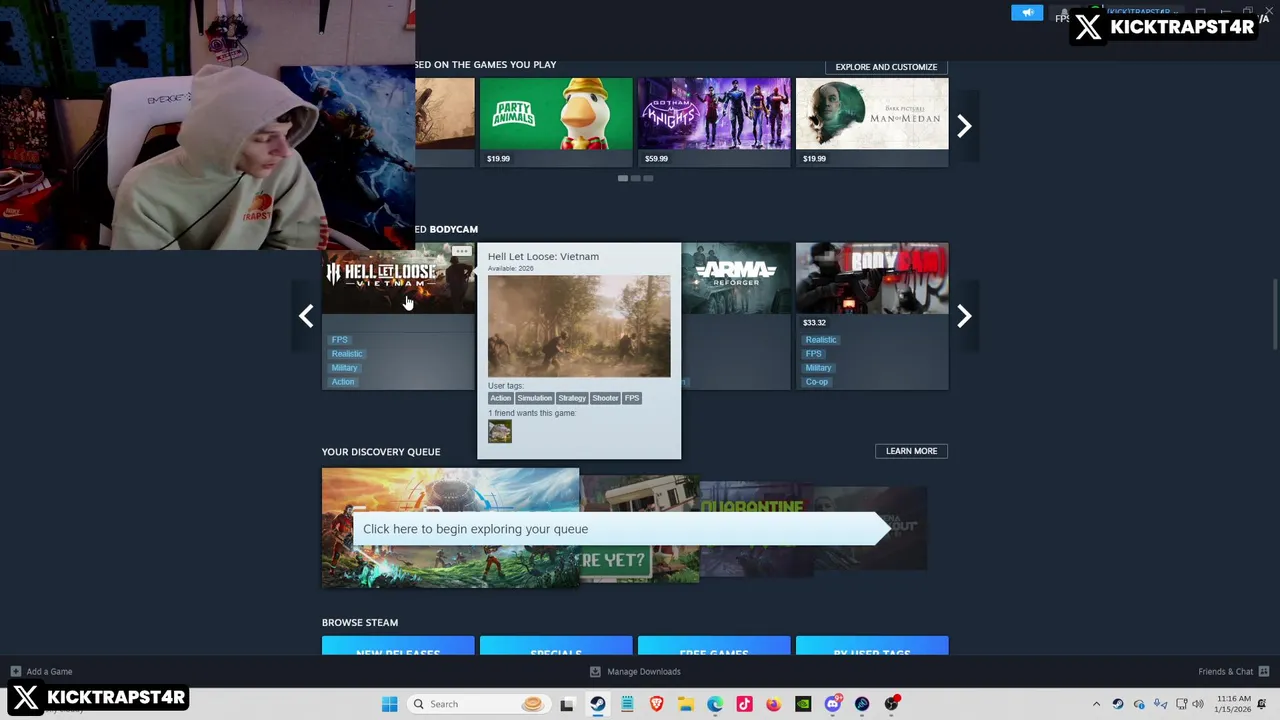Click the taskbar Search box
This screenshot has width=1280, height=720.
pyautogui.click(x=478, y=704)
